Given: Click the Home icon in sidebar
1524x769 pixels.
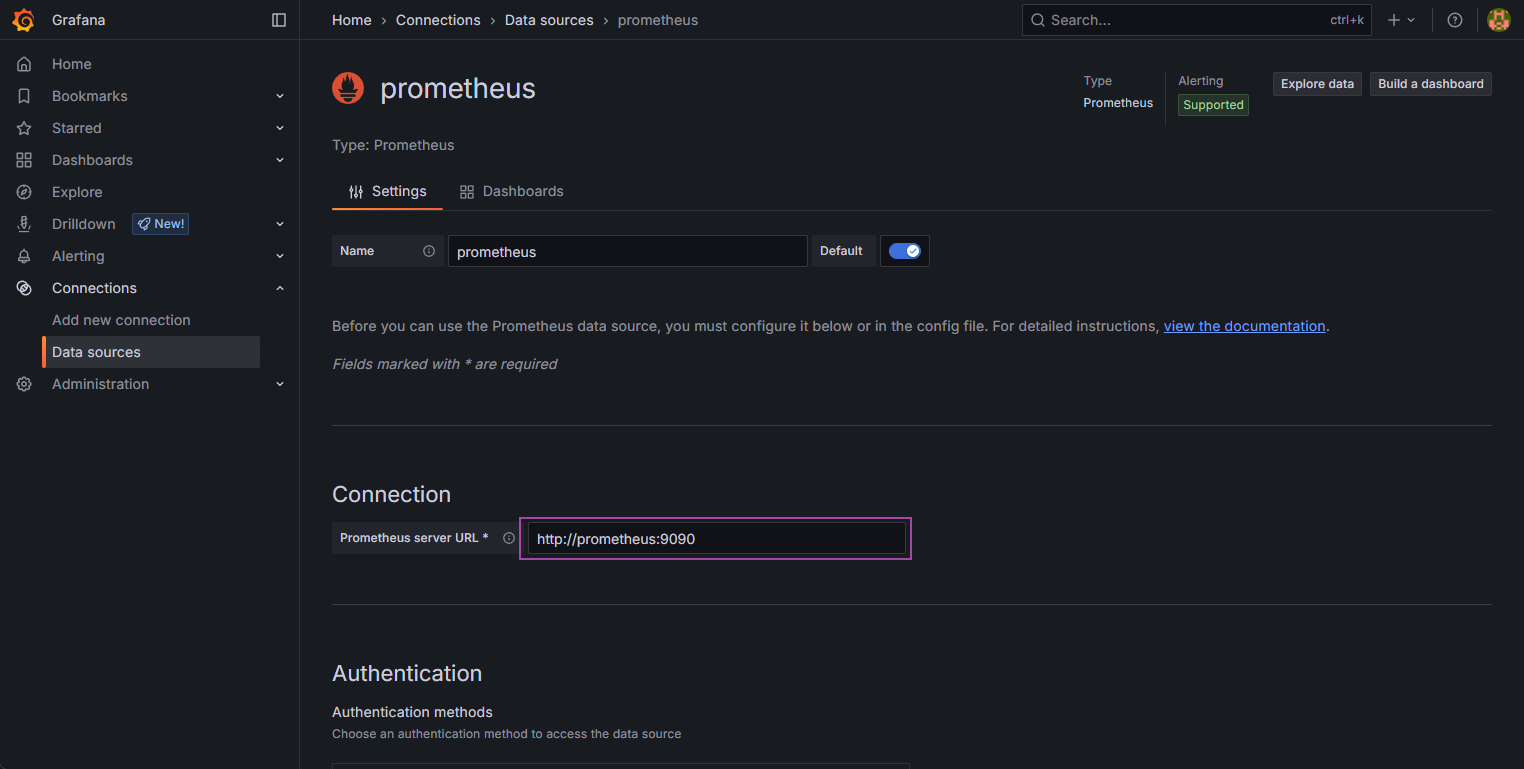Looking at the screenshot, I should (x=24, y=64).
